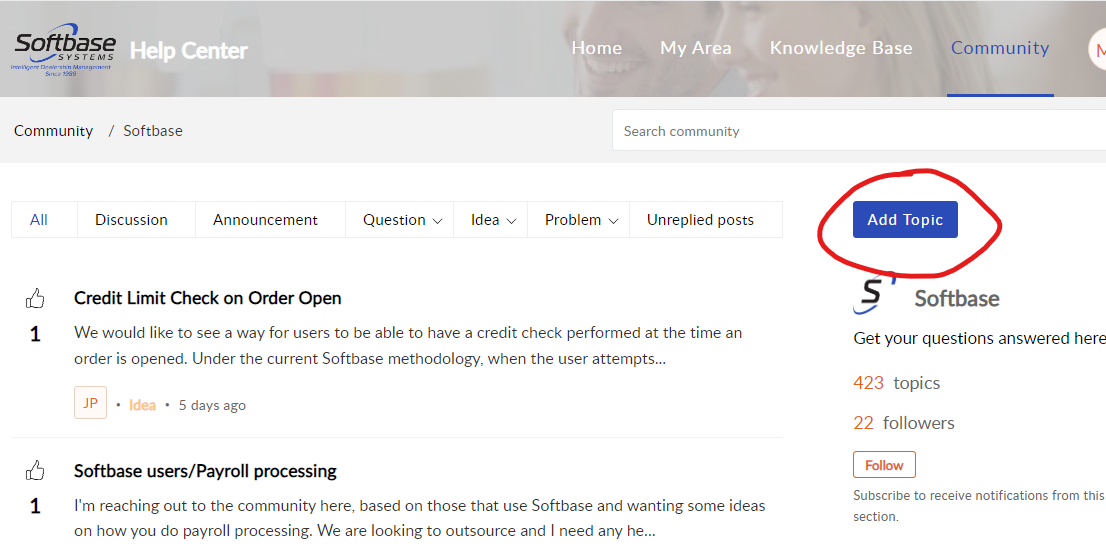Click the Softbase heading in sidebar
This screenshot has height=547, width=1106.
pyautogui.click(x=957, y=299)
